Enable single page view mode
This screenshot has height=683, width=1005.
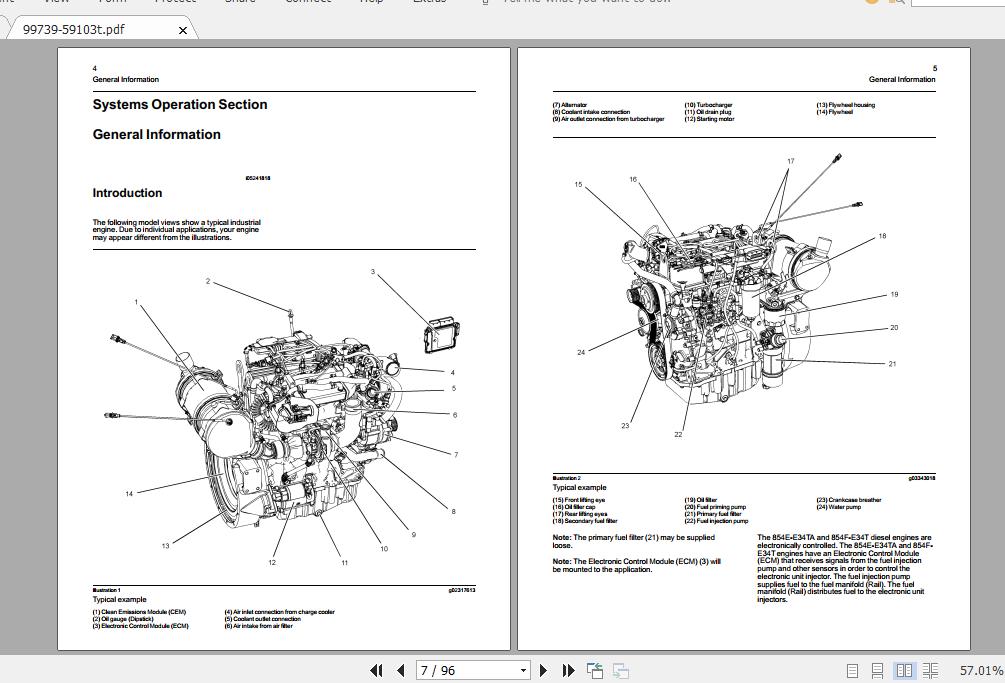pyautogui.click(x=853, y=671)
